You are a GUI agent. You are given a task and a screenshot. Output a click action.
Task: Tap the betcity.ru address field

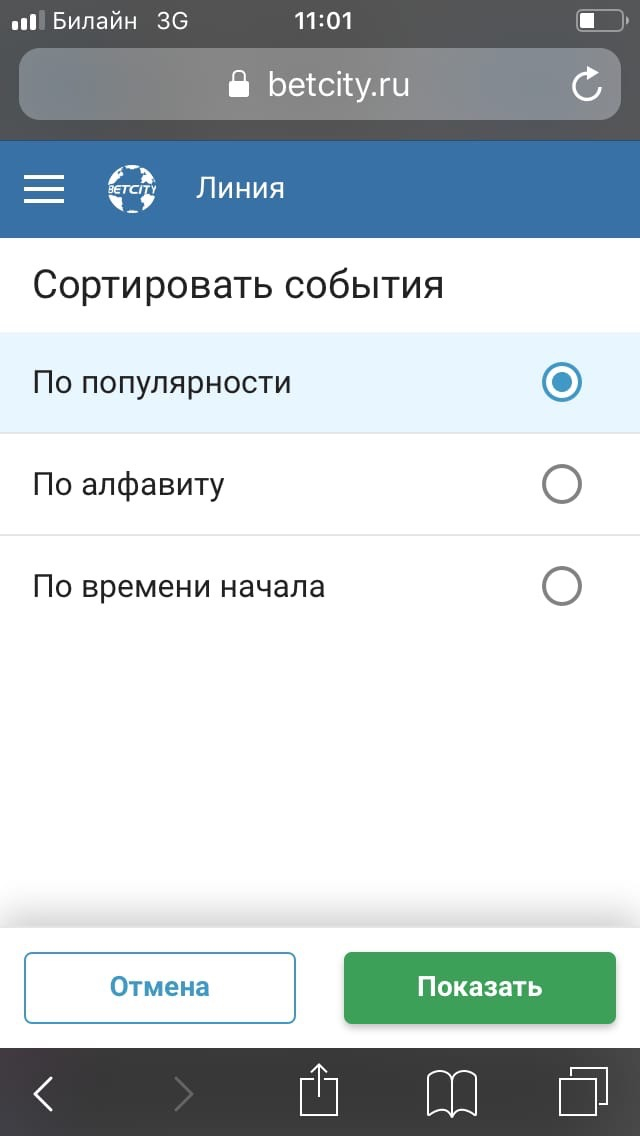pyautogui.click(x=338, y=85)
